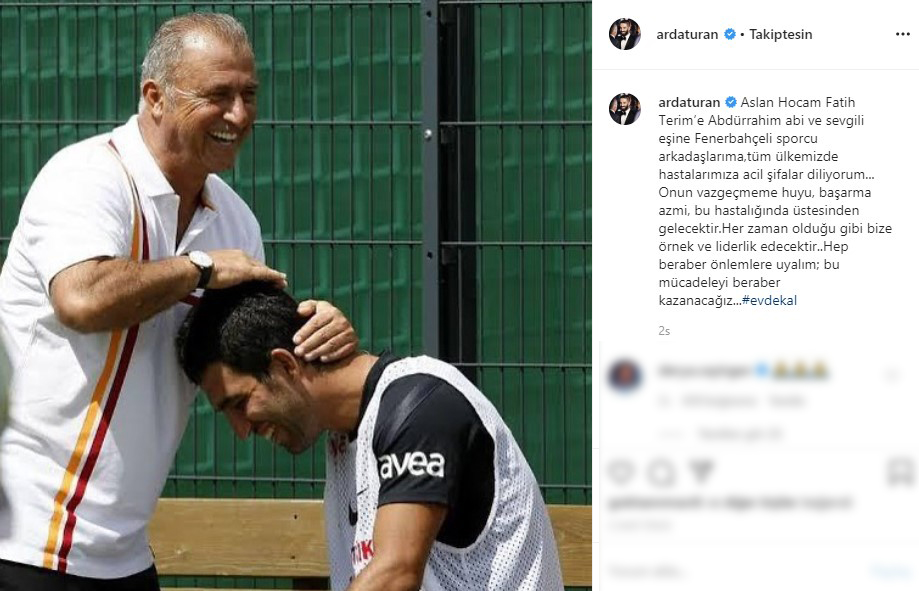Click verified badge in the caption
919x591 pixels.
point(731,103)
